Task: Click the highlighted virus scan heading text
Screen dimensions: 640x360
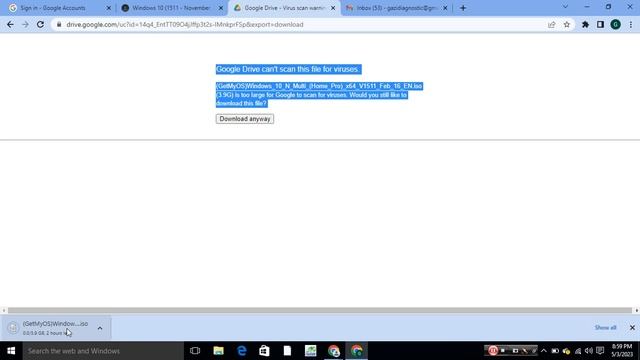Action: point(288,69)
